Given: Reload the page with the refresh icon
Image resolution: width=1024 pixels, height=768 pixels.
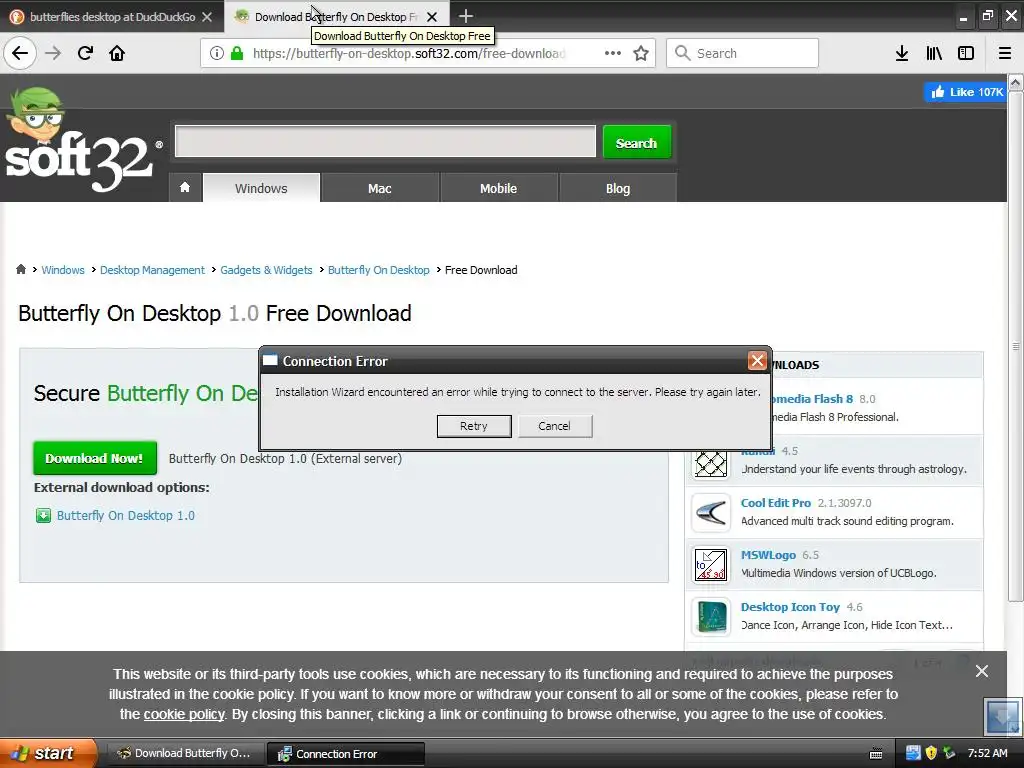Looking at the screenshot, I should coord(85,53).
